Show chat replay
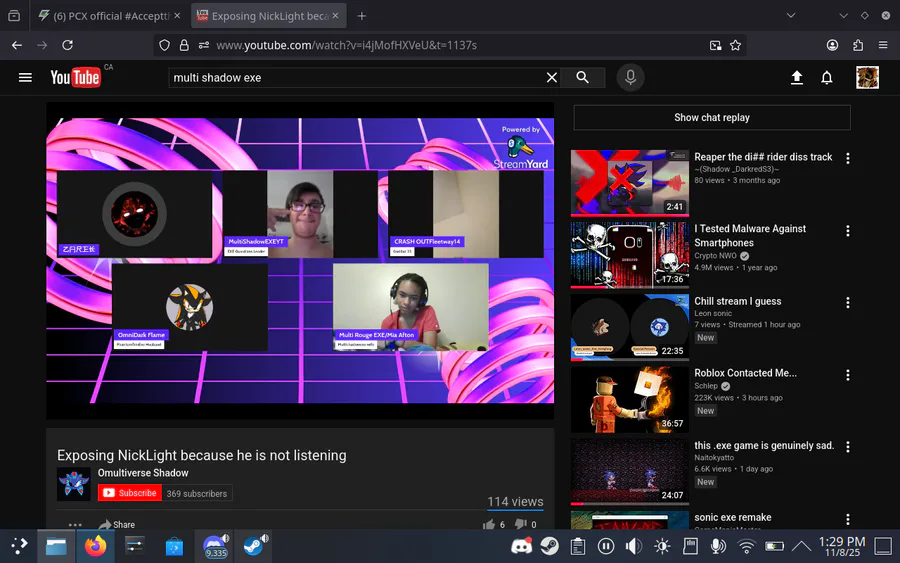Viewport: 900px width, 563px height. coord(712,117)
